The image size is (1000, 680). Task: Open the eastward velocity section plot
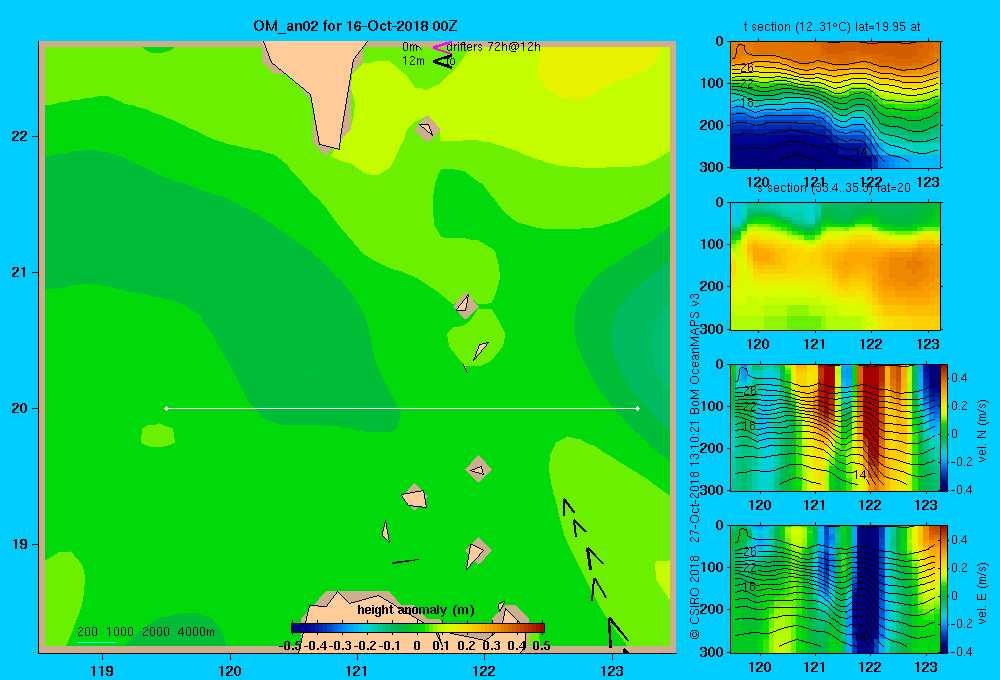(x=835, y=589)
